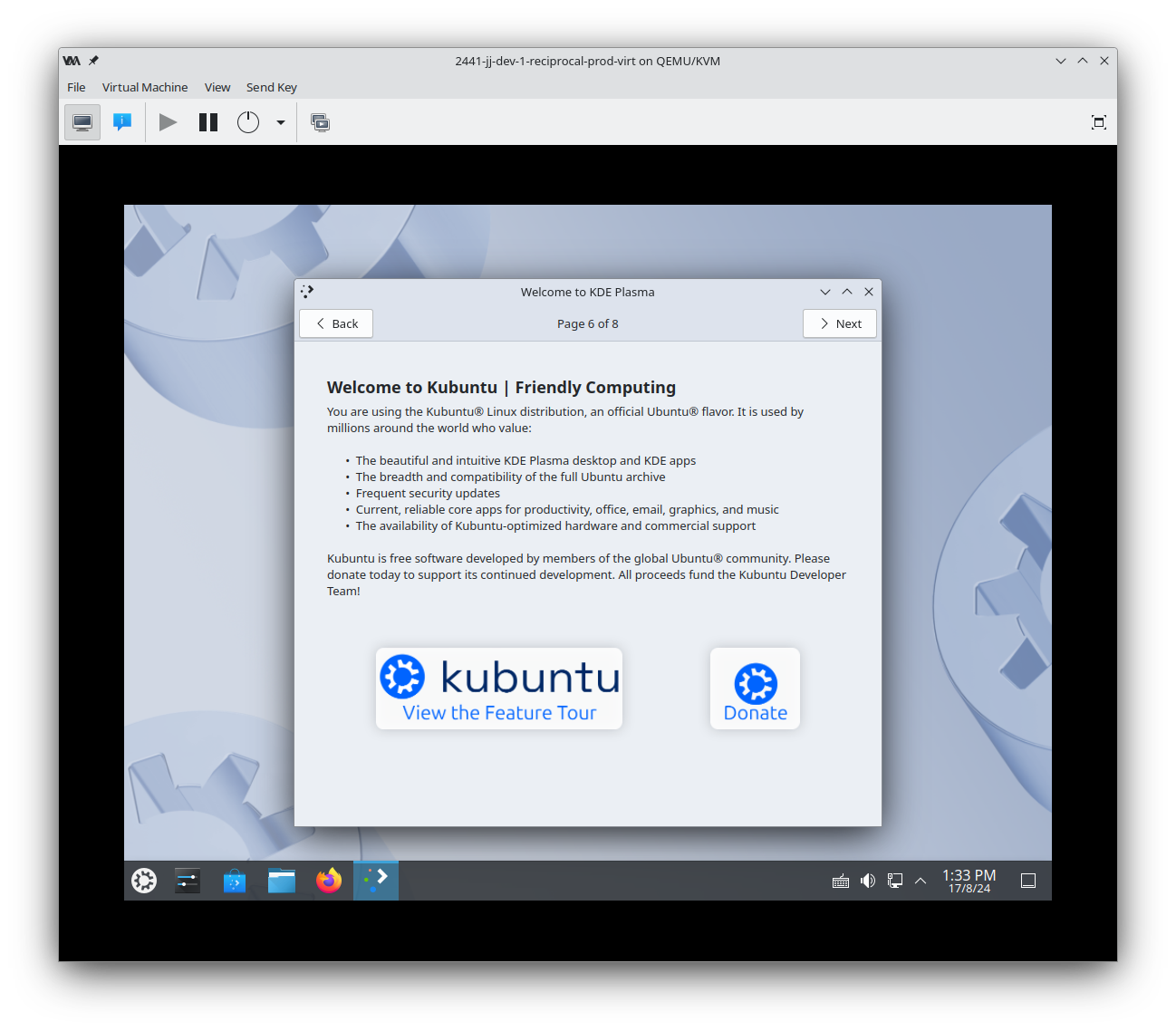Show the graphical console view
Viewport: 1176px width, 1031px height.
82,122
